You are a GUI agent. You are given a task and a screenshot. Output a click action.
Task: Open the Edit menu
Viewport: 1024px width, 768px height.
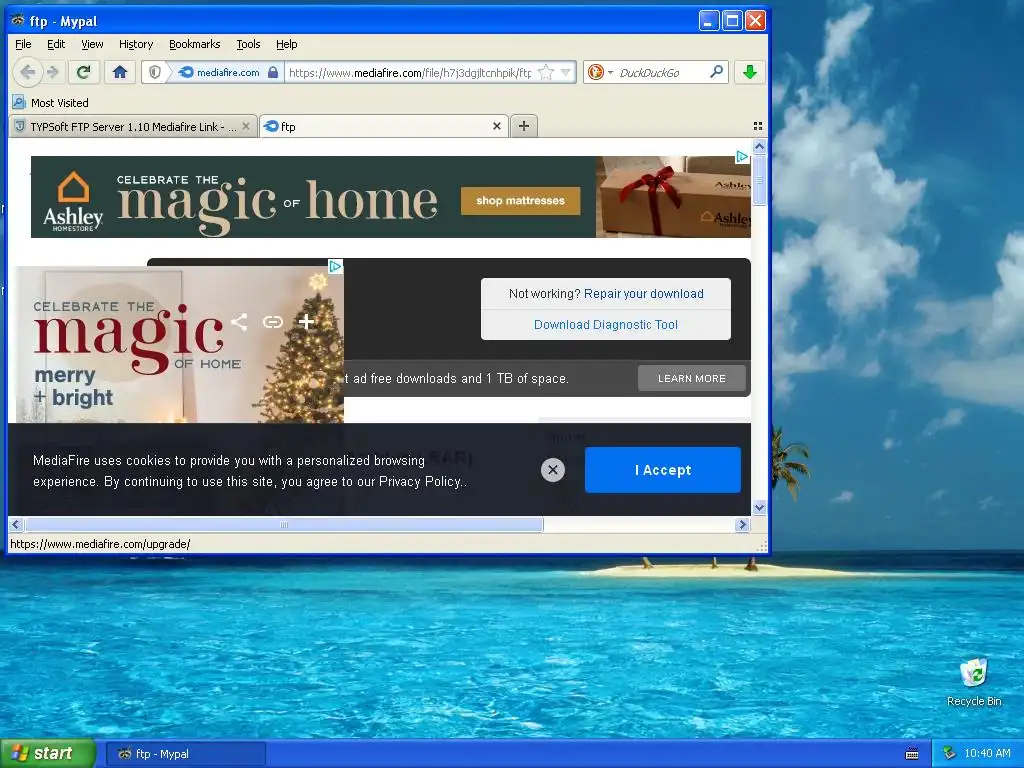point(56,44)
